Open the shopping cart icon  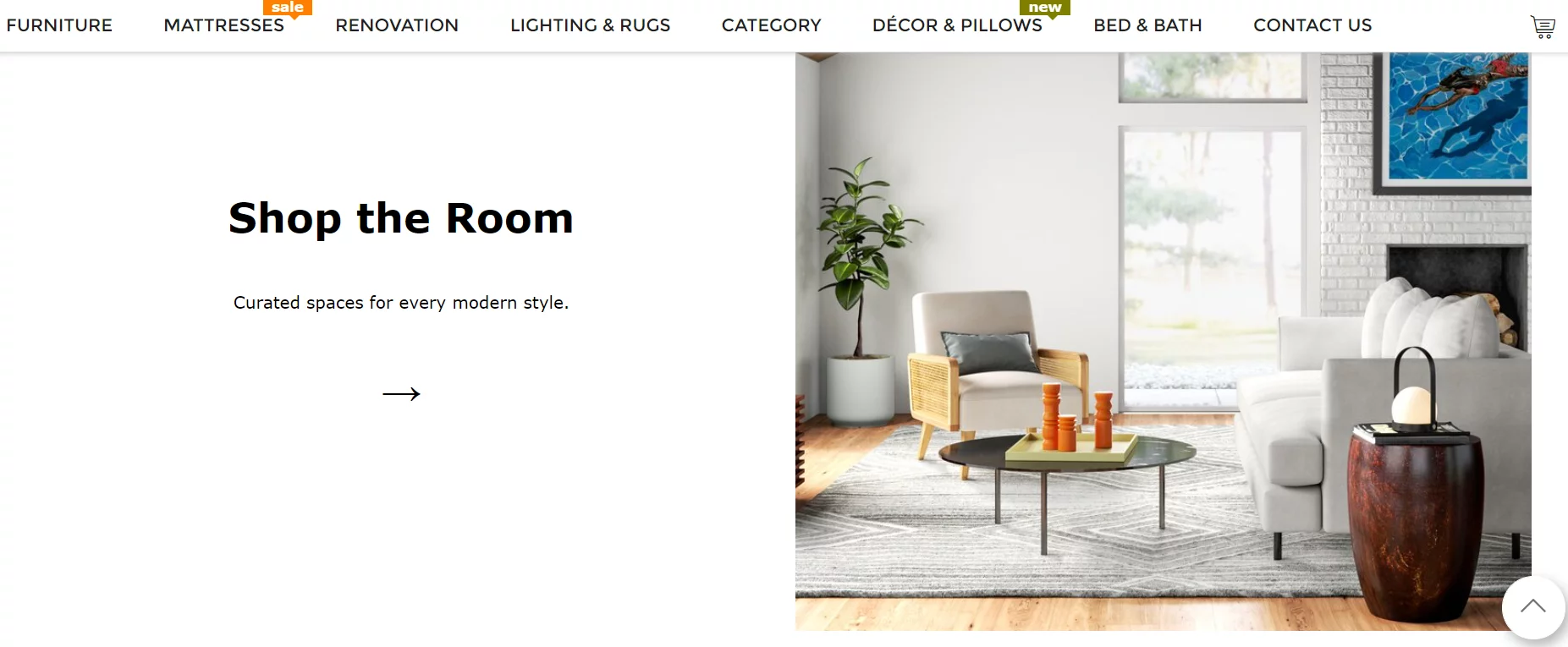1543,27
